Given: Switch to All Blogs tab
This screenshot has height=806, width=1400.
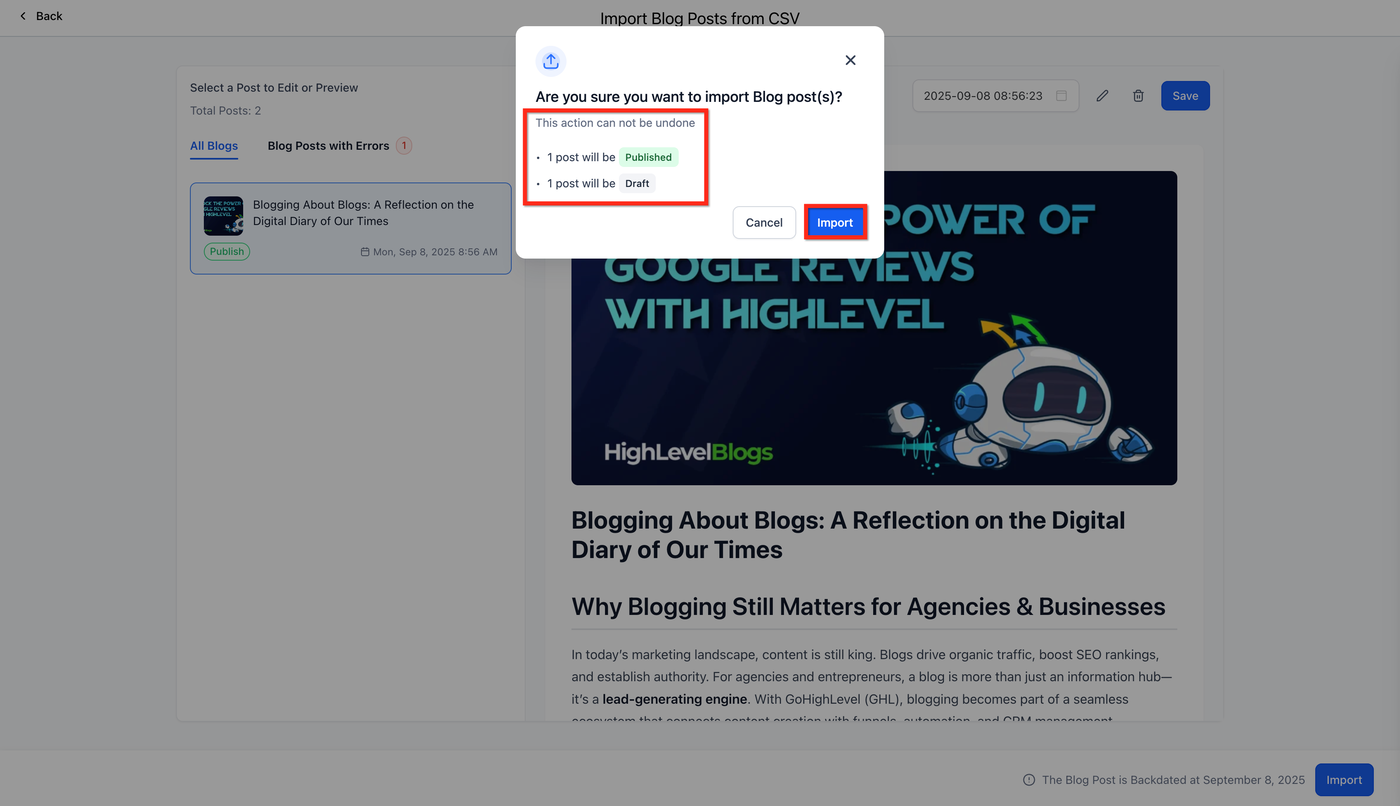Looking at the screenshot, I should point(214,146).
